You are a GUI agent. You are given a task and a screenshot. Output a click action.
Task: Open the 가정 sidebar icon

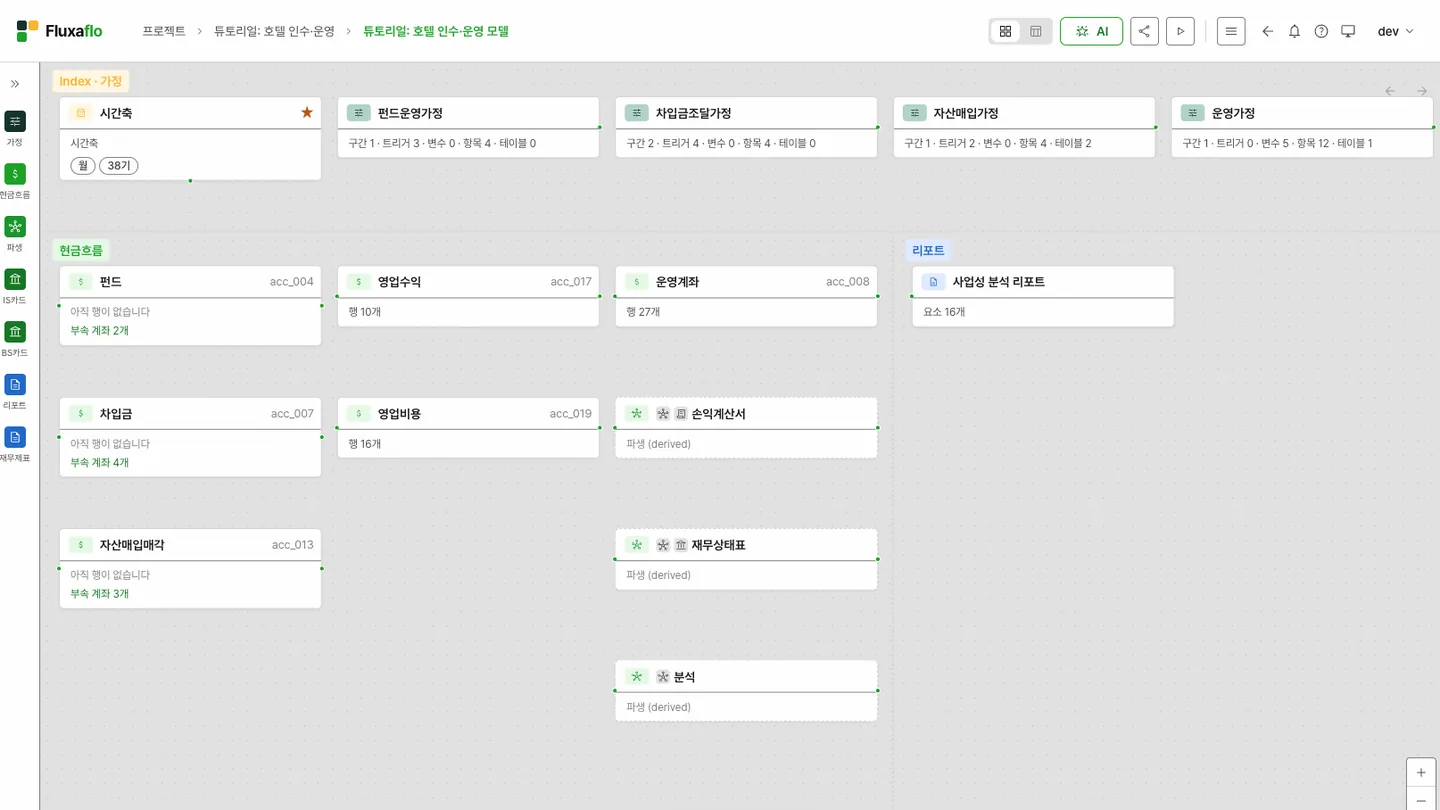pos(15,122)
